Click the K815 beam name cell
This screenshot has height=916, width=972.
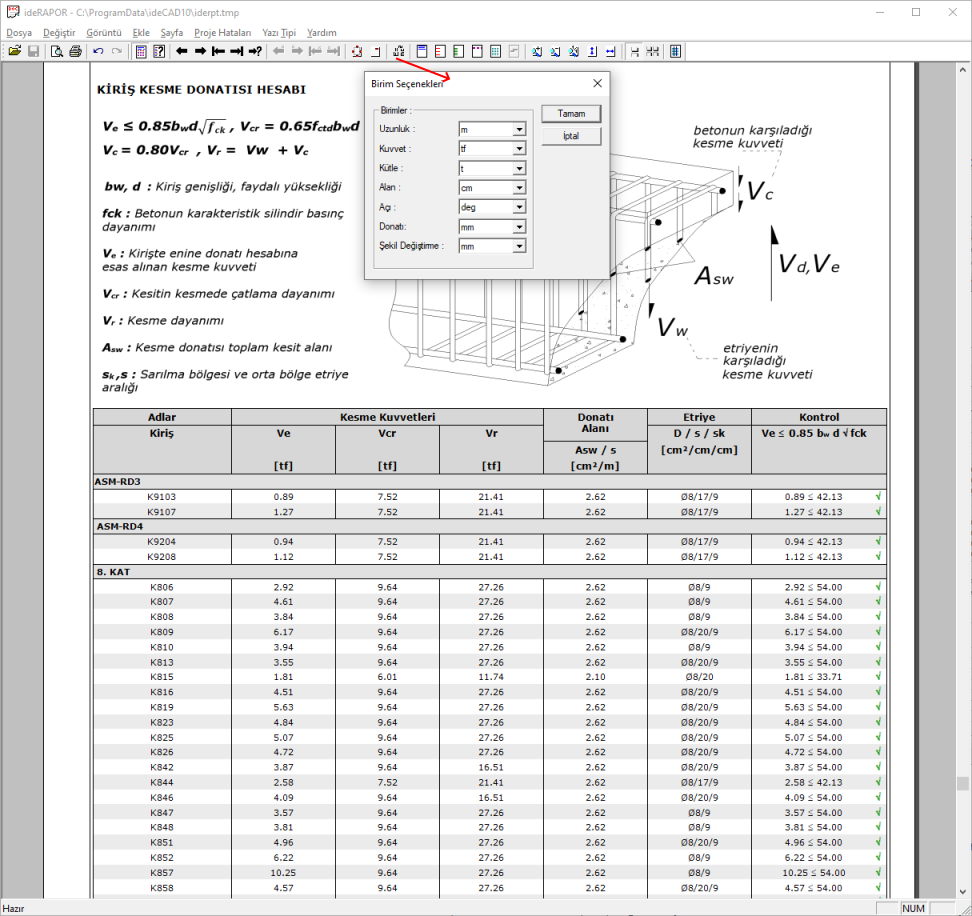point(162,677)
